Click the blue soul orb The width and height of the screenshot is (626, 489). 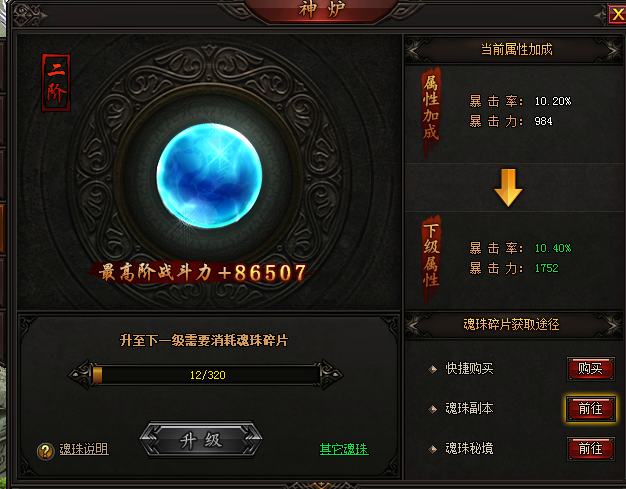pos(209,176)
